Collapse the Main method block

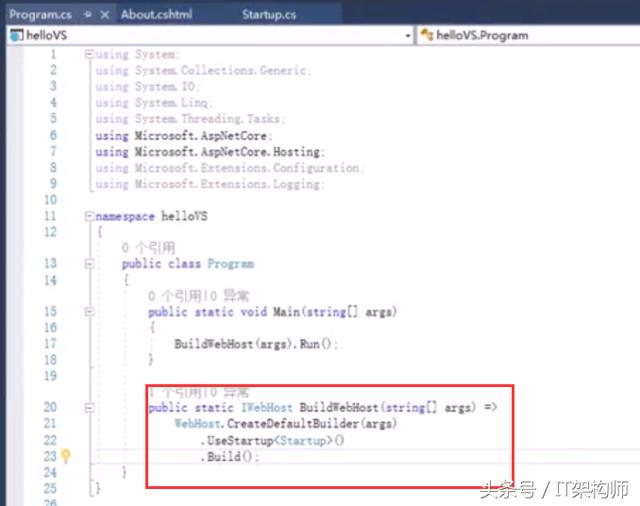(89, 312)
